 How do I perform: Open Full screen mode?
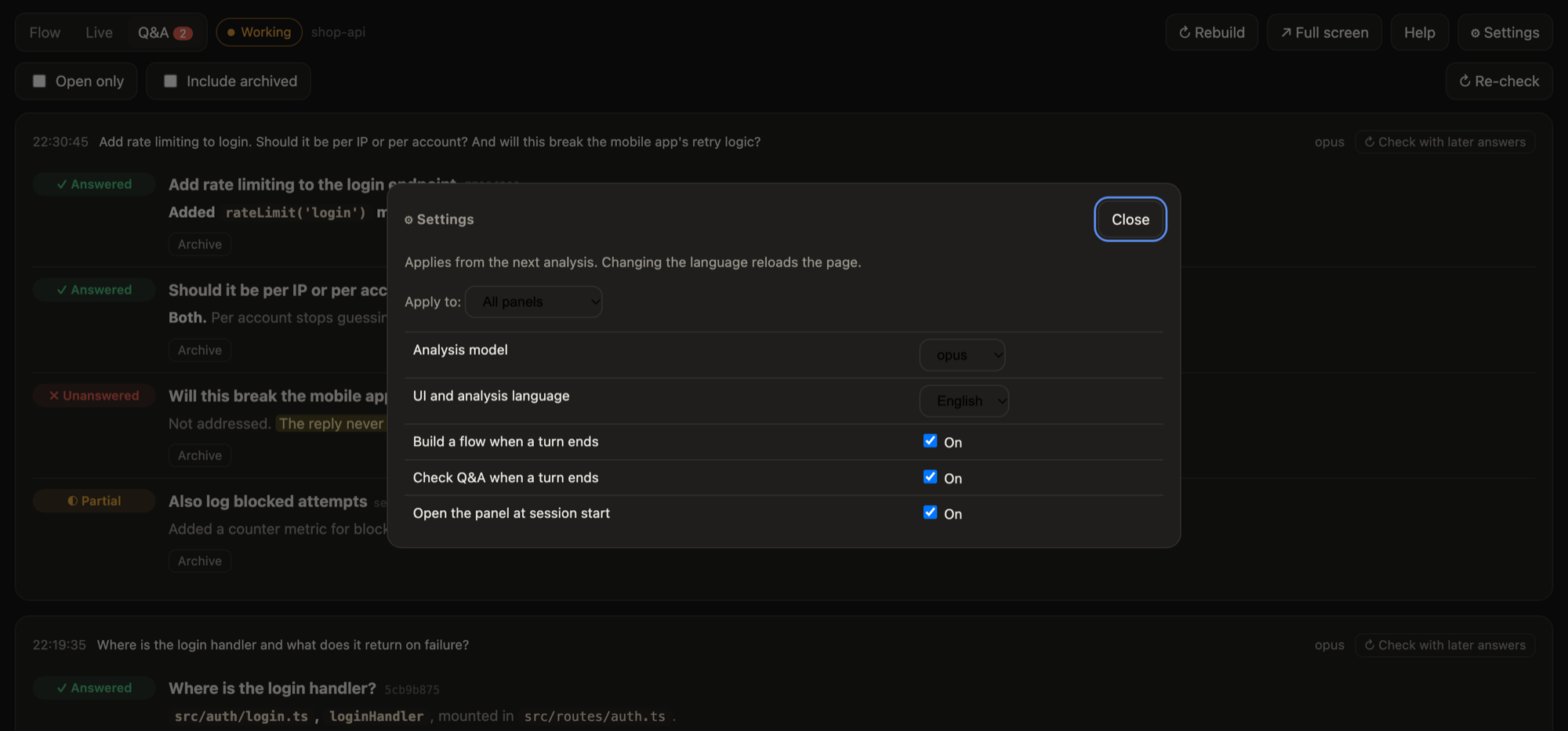click(1324, 32)
